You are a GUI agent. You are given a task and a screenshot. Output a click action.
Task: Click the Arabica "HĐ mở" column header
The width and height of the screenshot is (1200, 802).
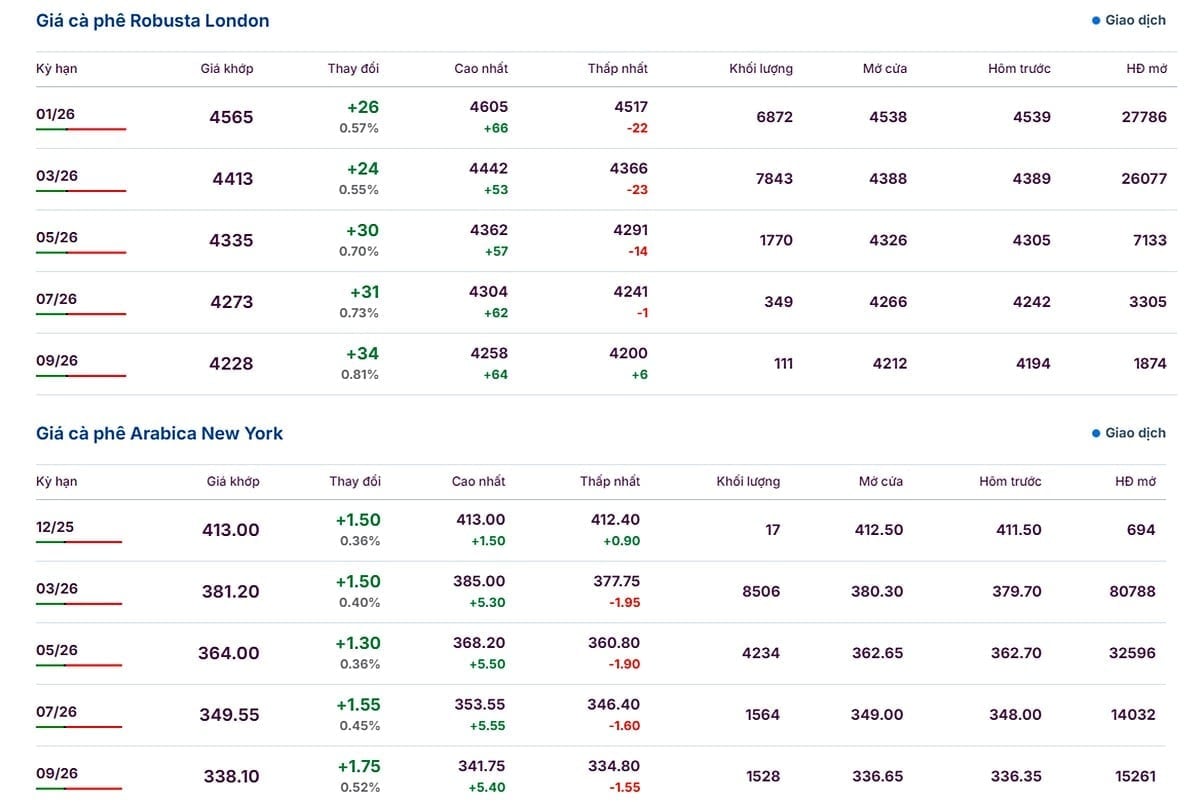click(1135, 481)
